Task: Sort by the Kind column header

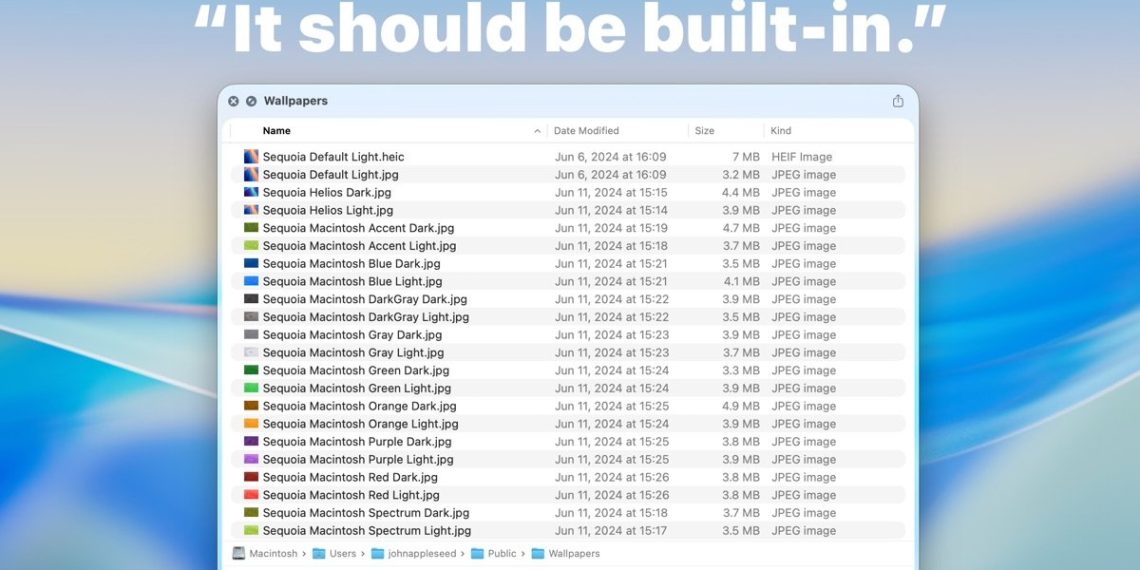Action: (781, 131)
